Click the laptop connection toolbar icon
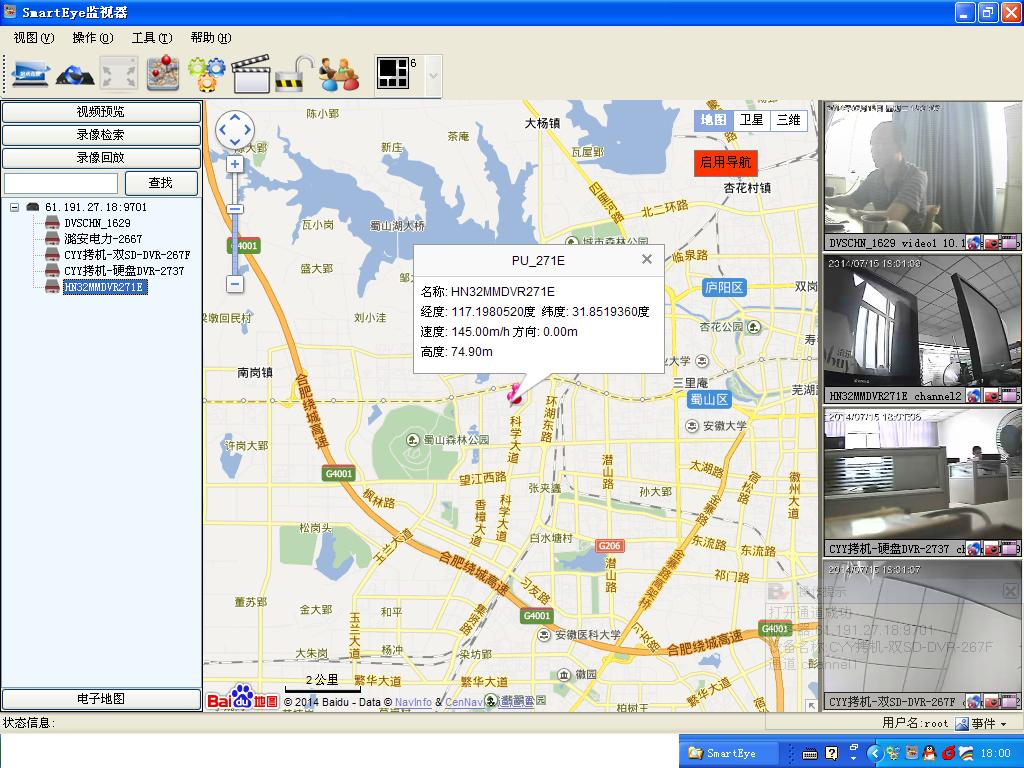1024x768 pixels. (30, 73)
